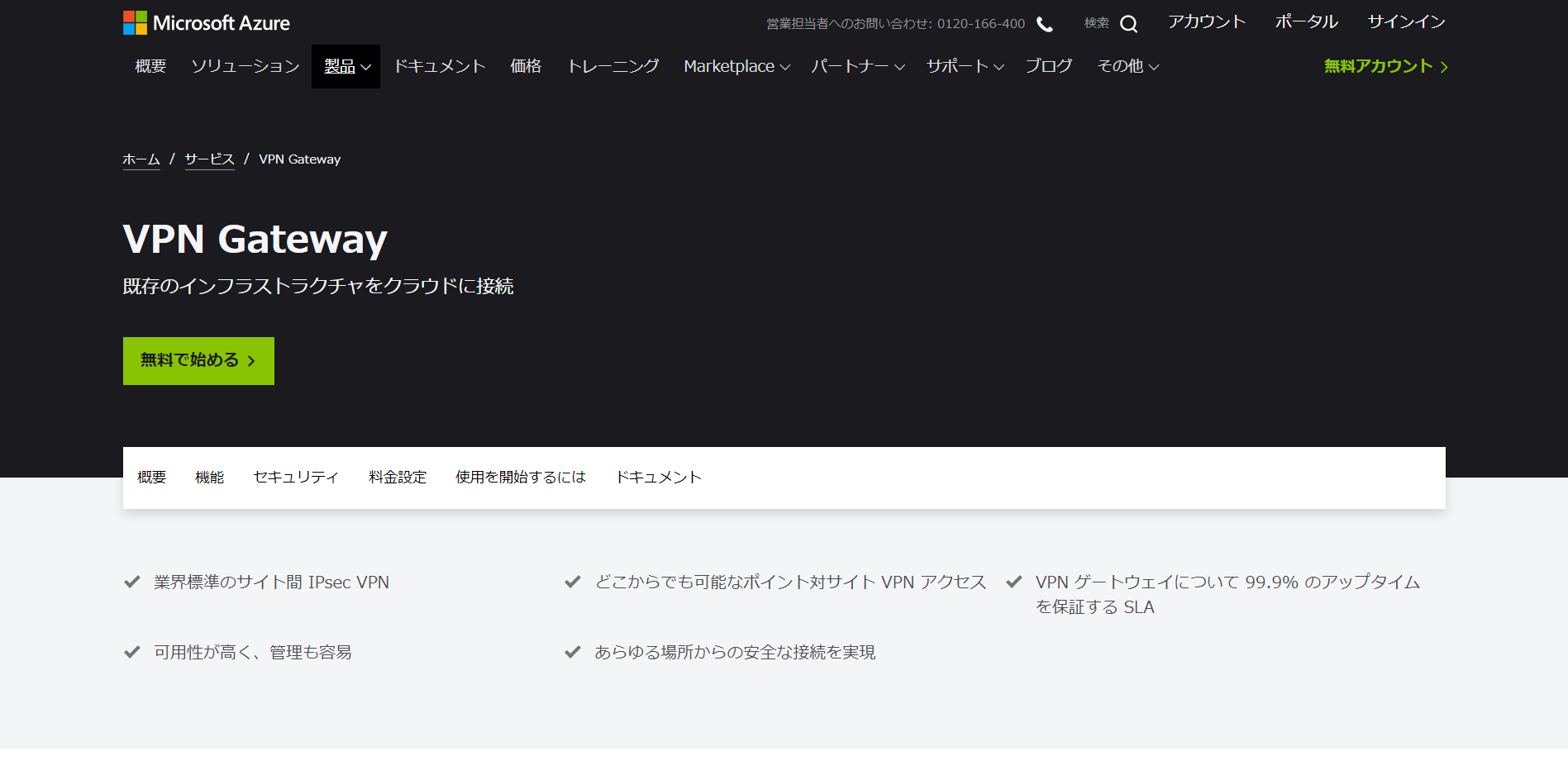This screenshot has width=1568, height=775.
Task: Open ソリューション in the navigation bar
Action: [245, 66]
